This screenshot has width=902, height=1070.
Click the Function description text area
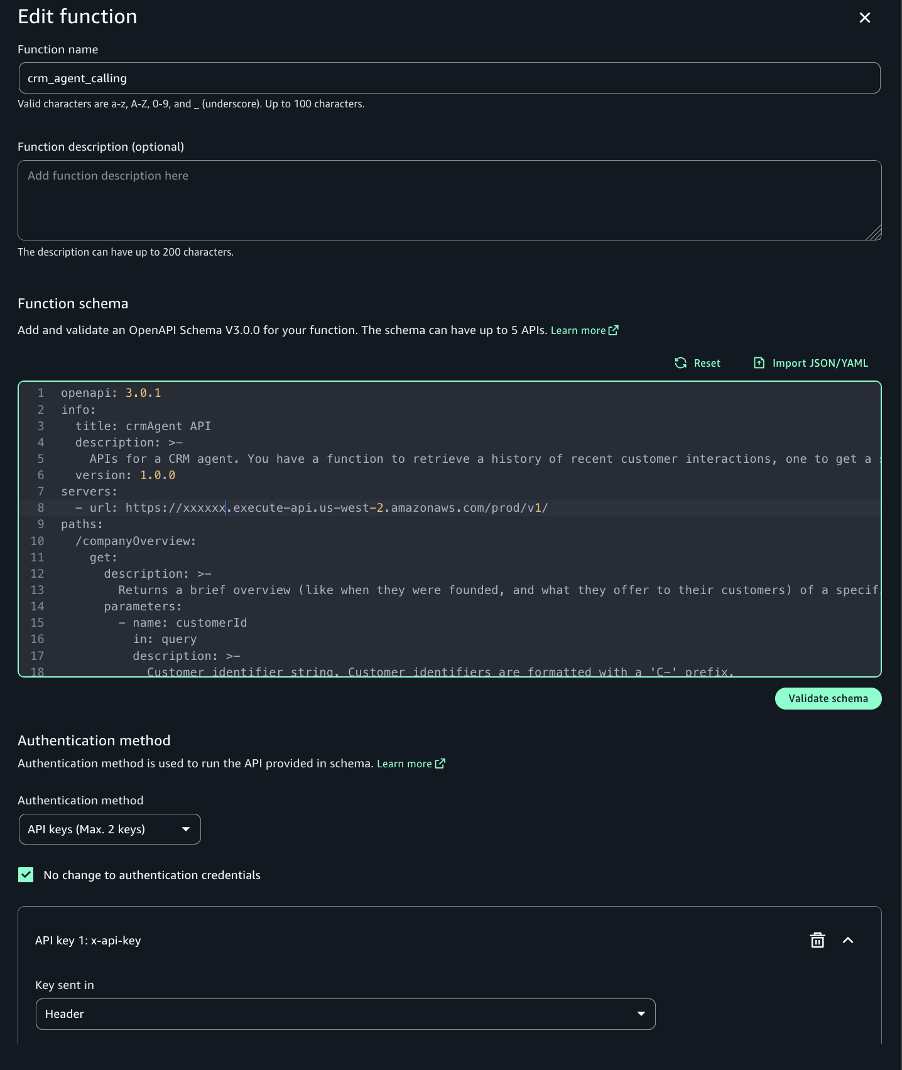(x=449, y=200)
